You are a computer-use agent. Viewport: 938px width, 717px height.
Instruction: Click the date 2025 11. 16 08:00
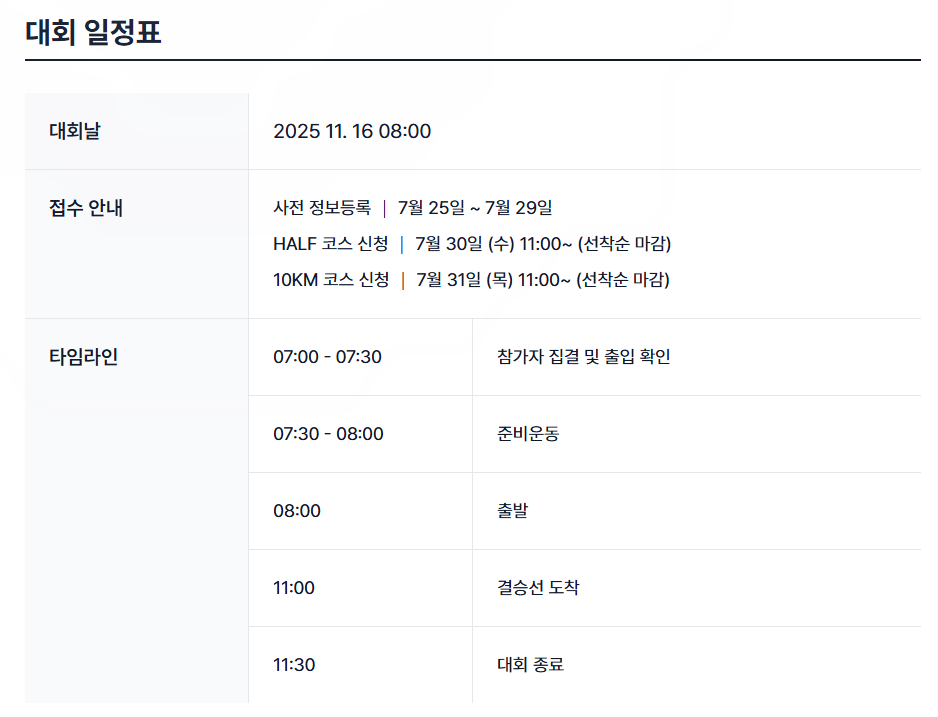352,131
